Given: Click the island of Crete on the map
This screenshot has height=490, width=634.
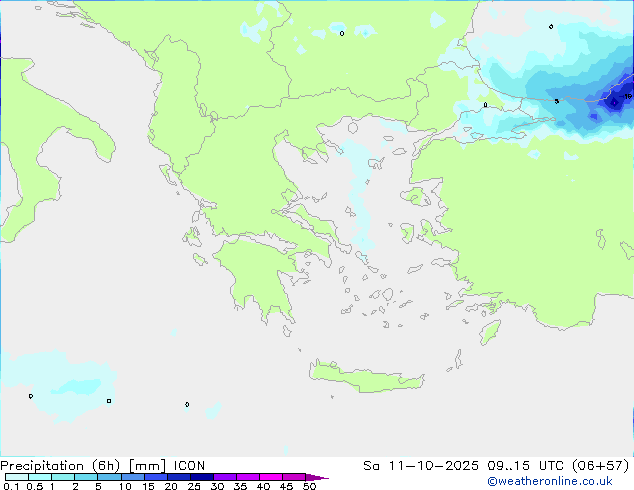Looking at the screenshot, I should coord(366,377).
